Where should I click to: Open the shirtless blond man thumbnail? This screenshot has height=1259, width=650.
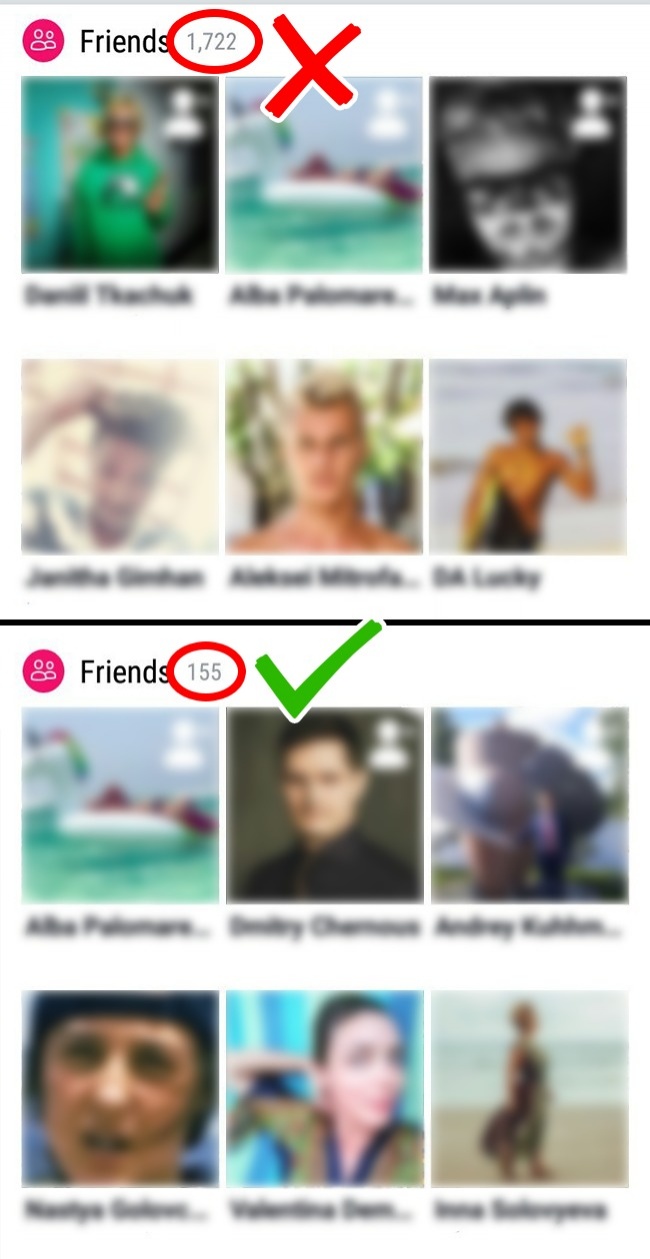(x=324, y=457)
